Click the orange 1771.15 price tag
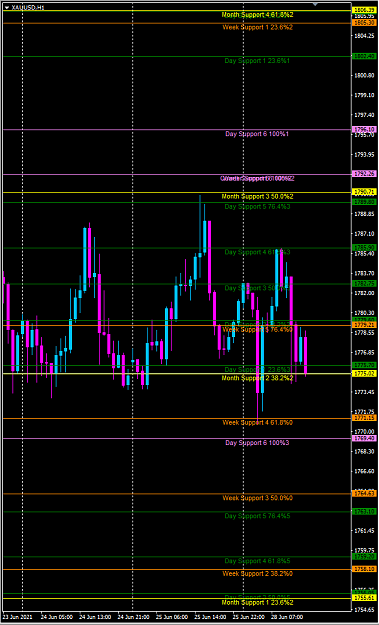This screenshot has height=625, width=379. (x=365, y=418)
